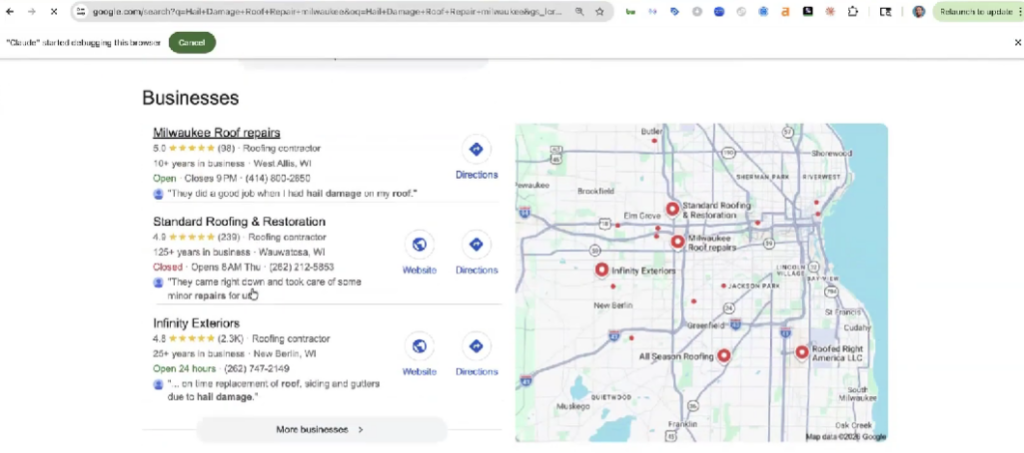Open the Claude starburst extension
The width and height of the screenshot is (1024, 453).
click(830, 12)
